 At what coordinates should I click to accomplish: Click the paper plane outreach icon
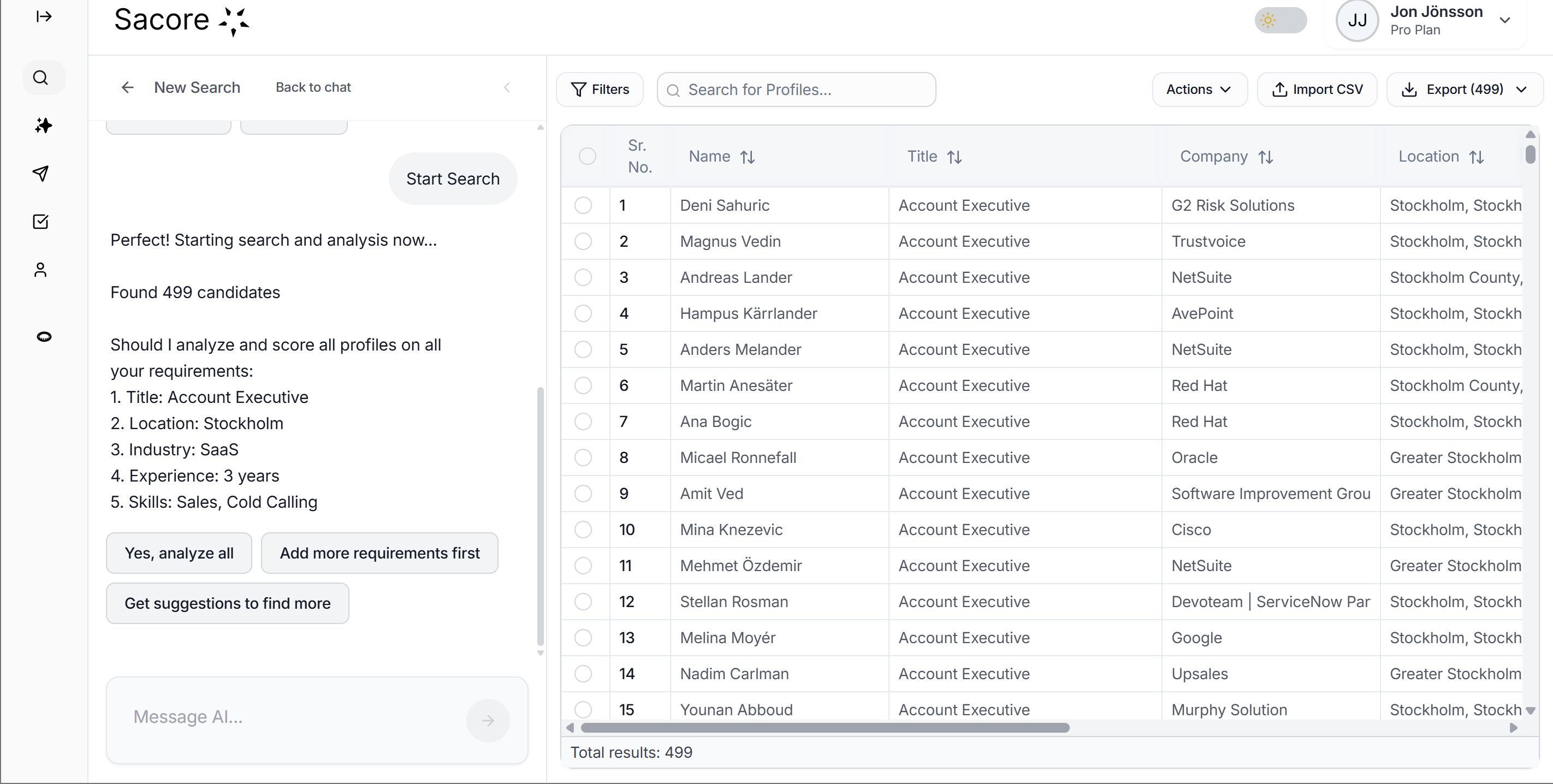tap(42, 174)
